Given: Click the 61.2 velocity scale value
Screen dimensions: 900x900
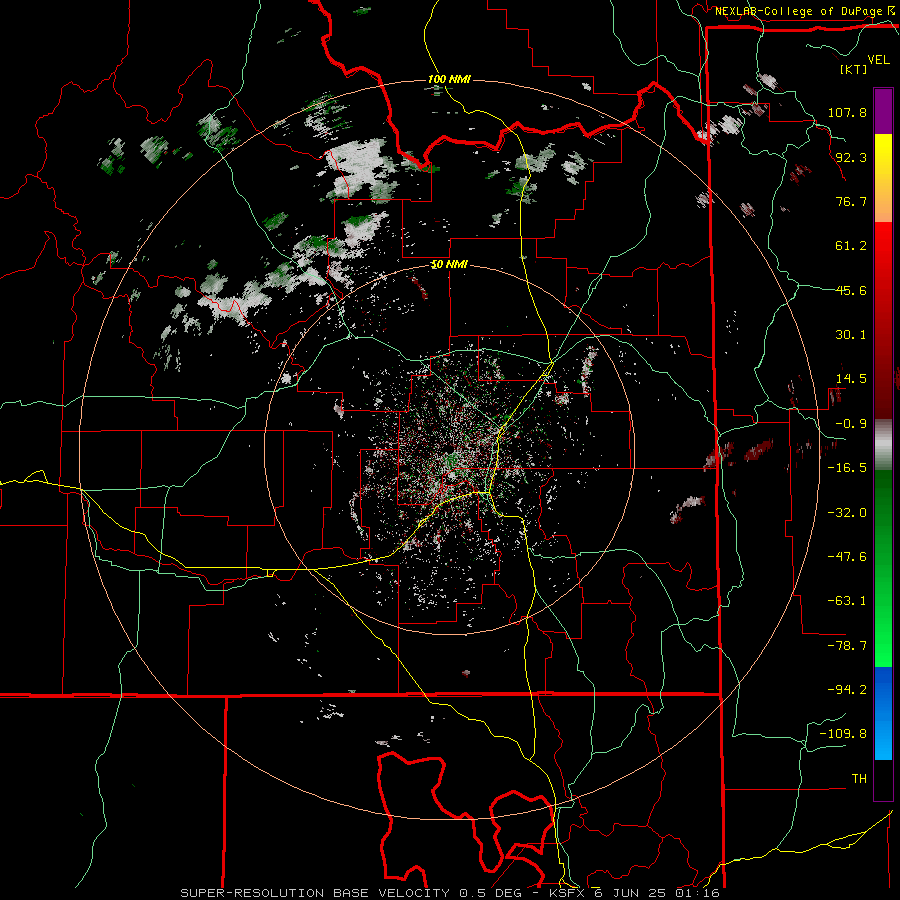Looking at the screenshot, I should tap(851, 246).
